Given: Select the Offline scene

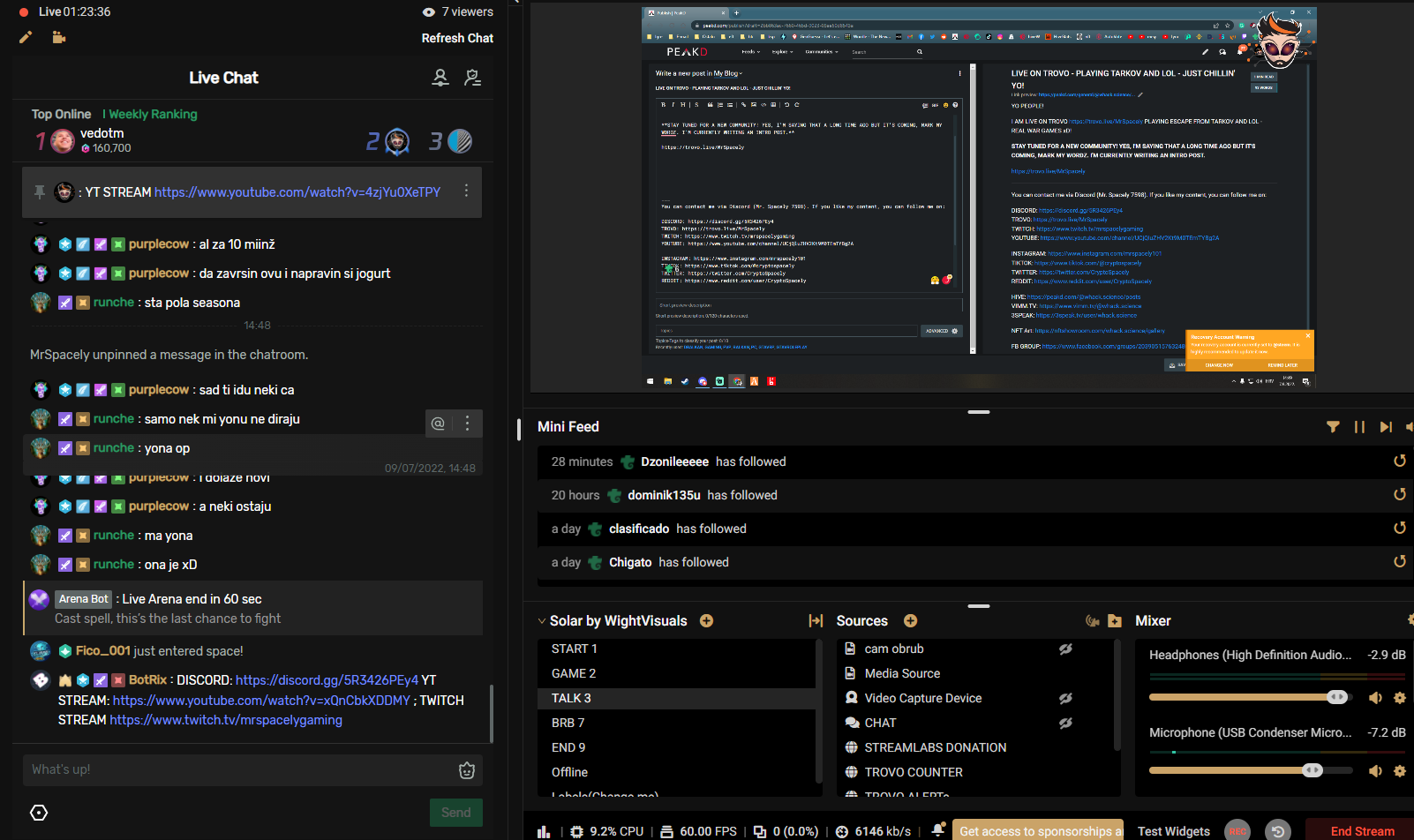Looking at the screenshot, I should click(x=676, y=772).
